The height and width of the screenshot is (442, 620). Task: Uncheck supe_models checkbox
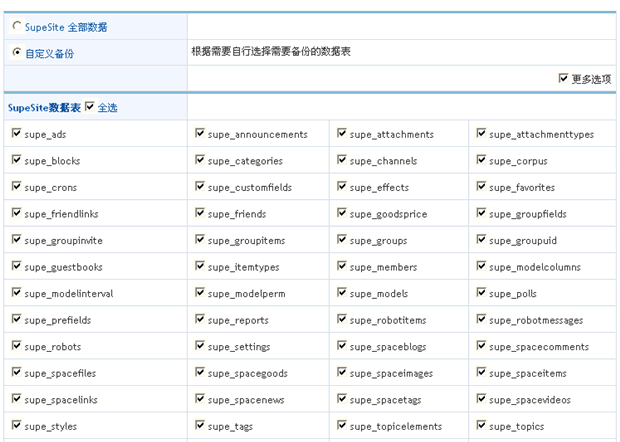click(342, 292)
